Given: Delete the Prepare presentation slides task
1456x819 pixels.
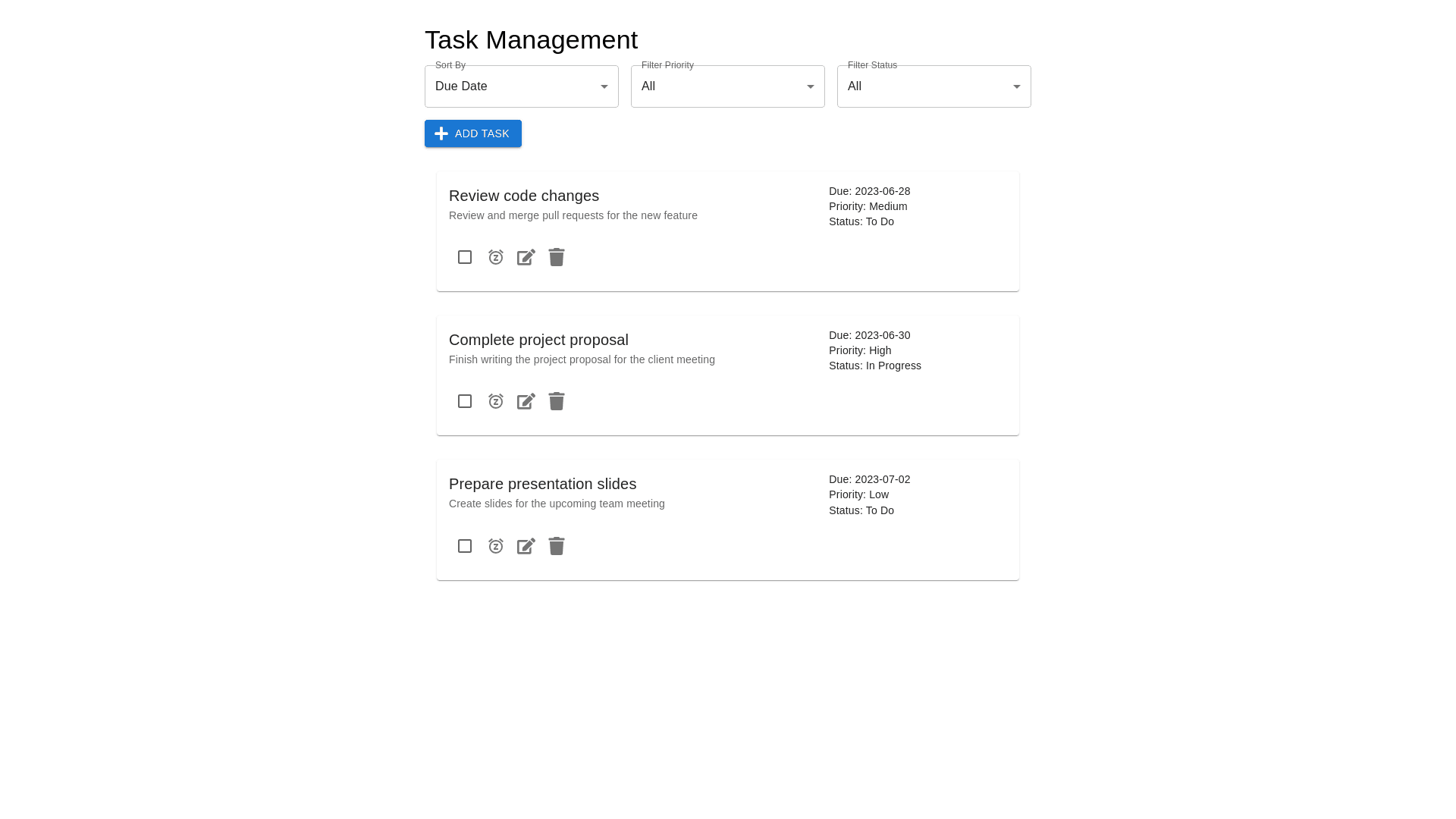Looking at the screenshot, I should point(557,546).
